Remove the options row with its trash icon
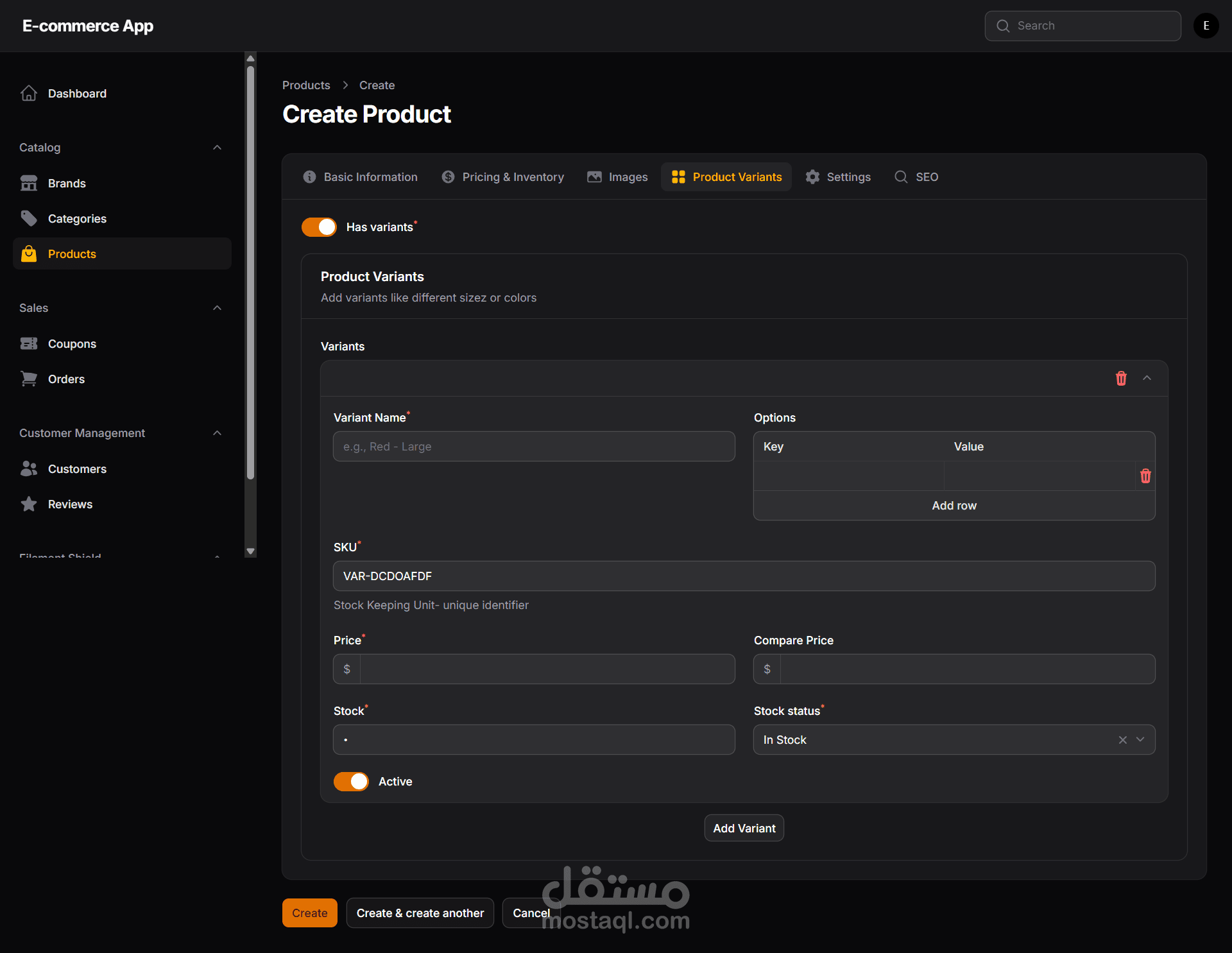 [x=1145, y=476]
